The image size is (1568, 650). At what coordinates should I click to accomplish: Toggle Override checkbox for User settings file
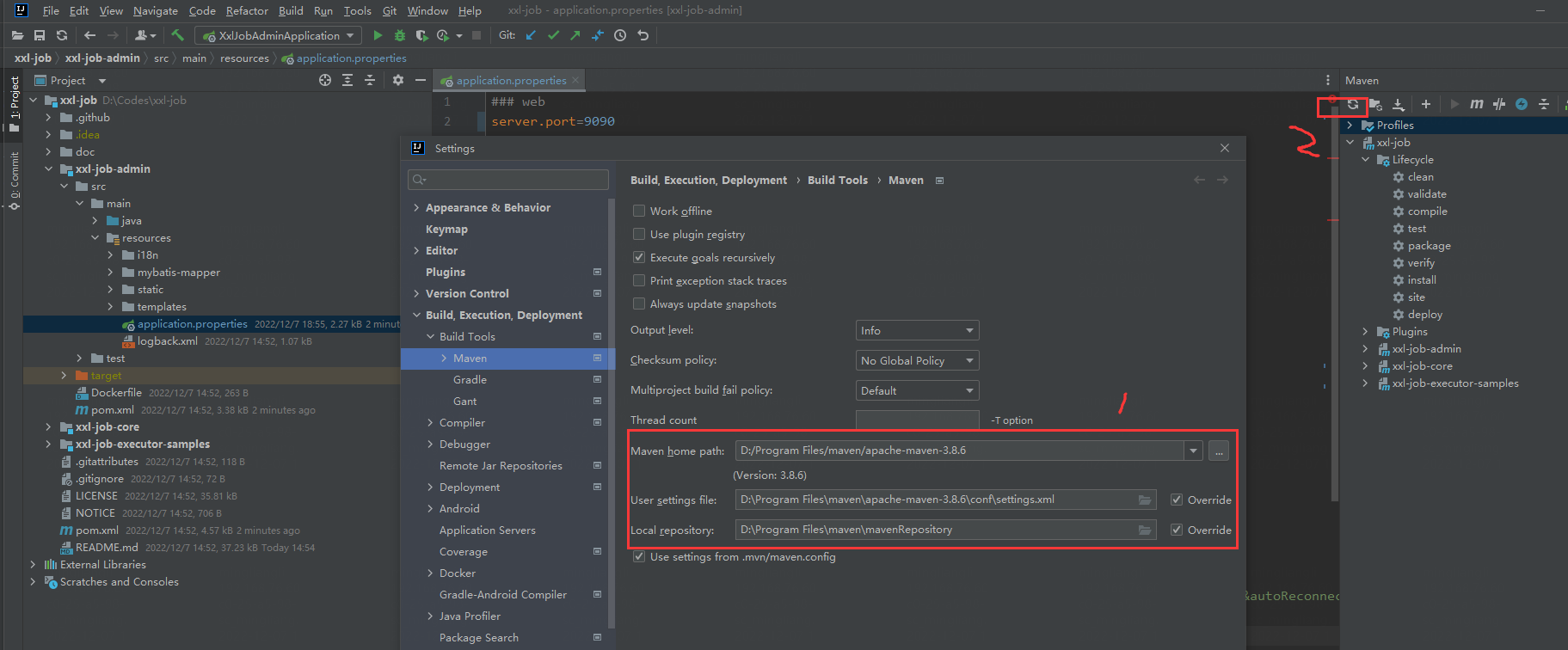(x=1176, y=500)
